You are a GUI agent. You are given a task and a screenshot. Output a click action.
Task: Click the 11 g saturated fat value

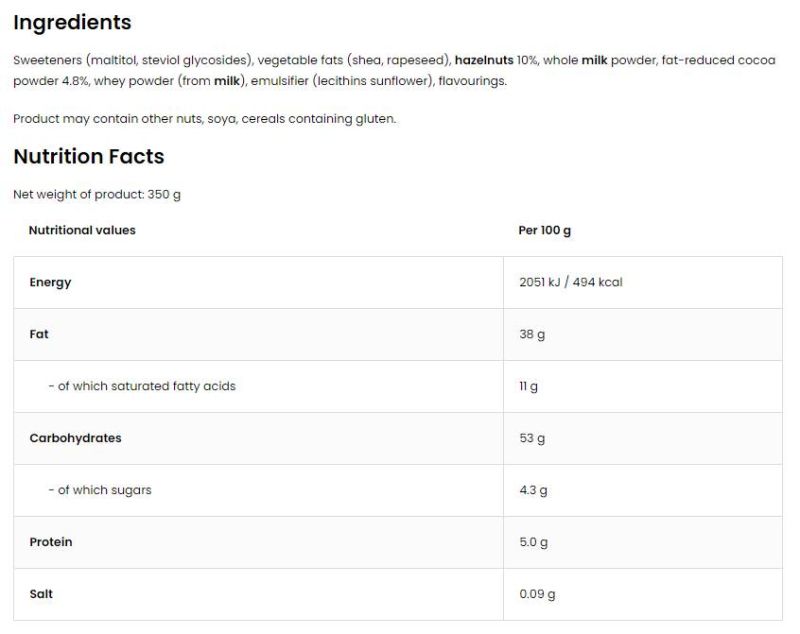(529, 386)
